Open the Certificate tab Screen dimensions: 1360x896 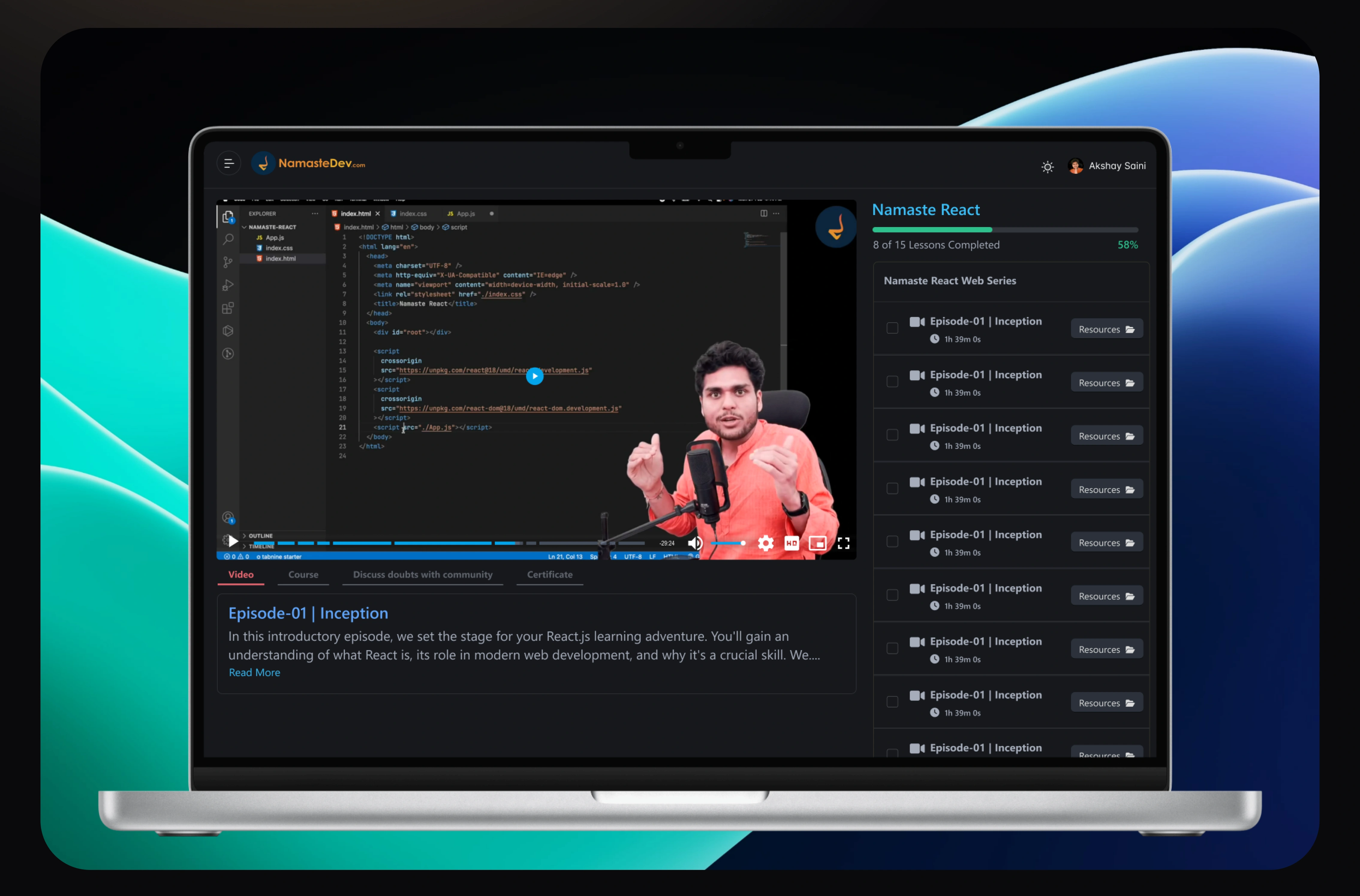(x=549, y=574)
